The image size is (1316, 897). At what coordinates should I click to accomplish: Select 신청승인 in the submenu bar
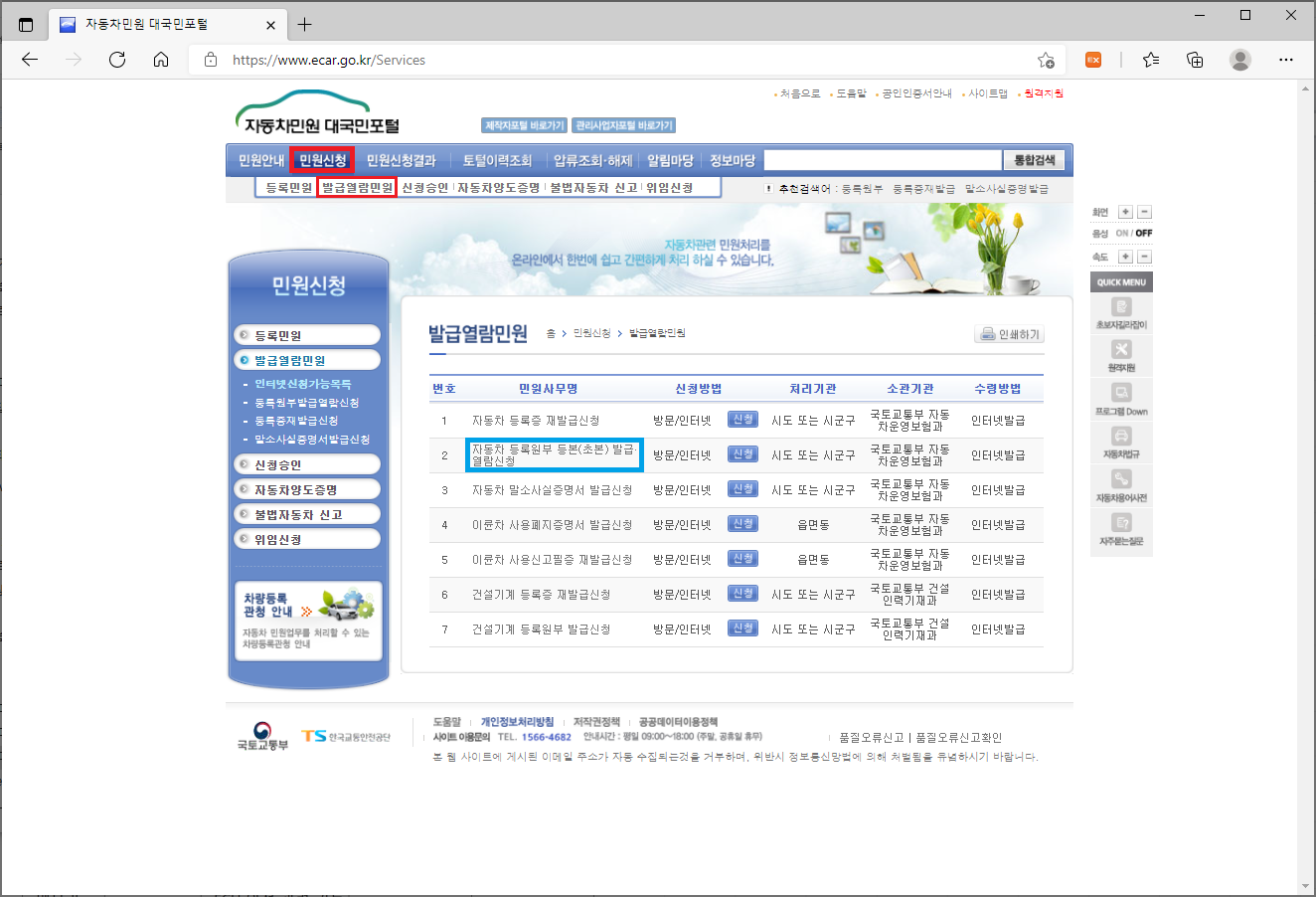point(425,187)
